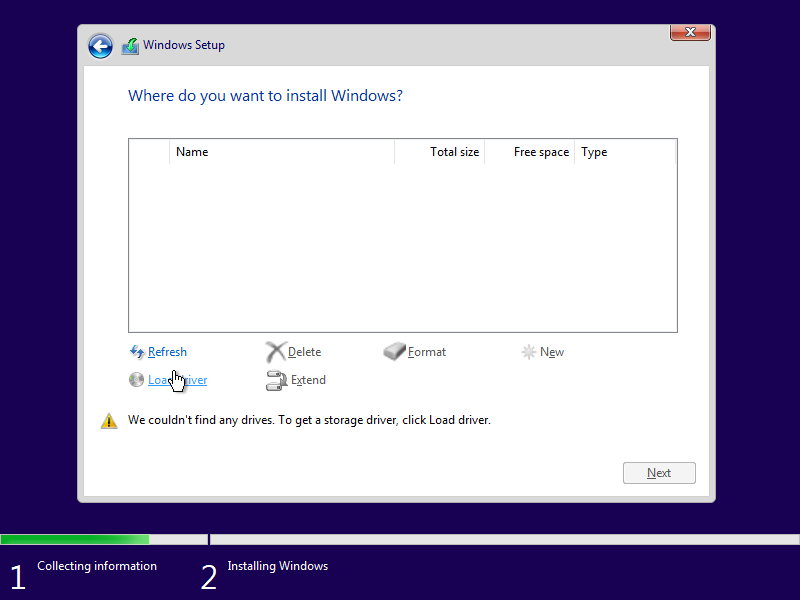Click the Delete link
Image resolution: width=800 pixels, height=600 pixels.
pyautogui.click(x=304, y=352)
